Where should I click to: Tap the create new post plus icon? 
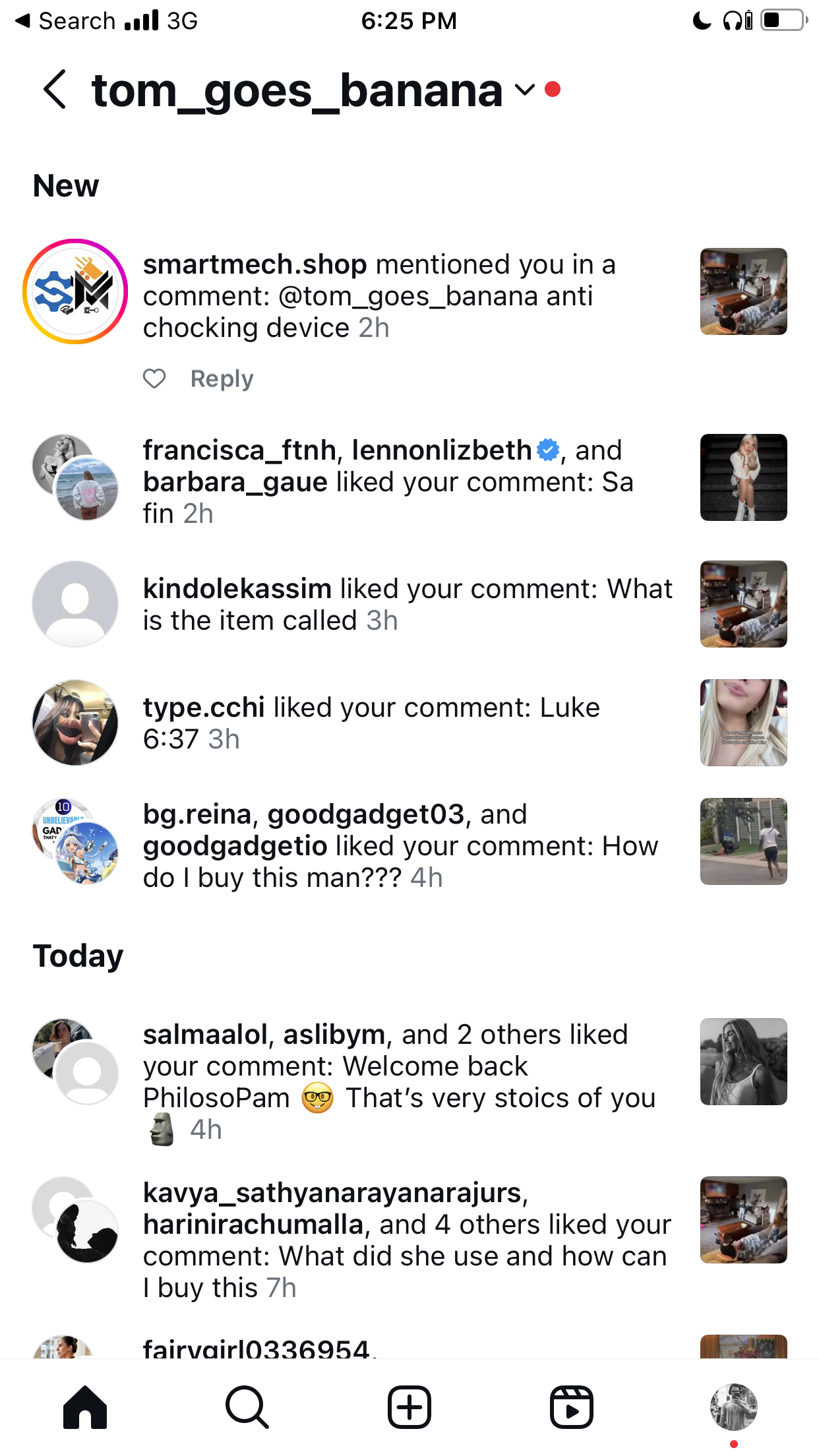[x=409, y=1407]
